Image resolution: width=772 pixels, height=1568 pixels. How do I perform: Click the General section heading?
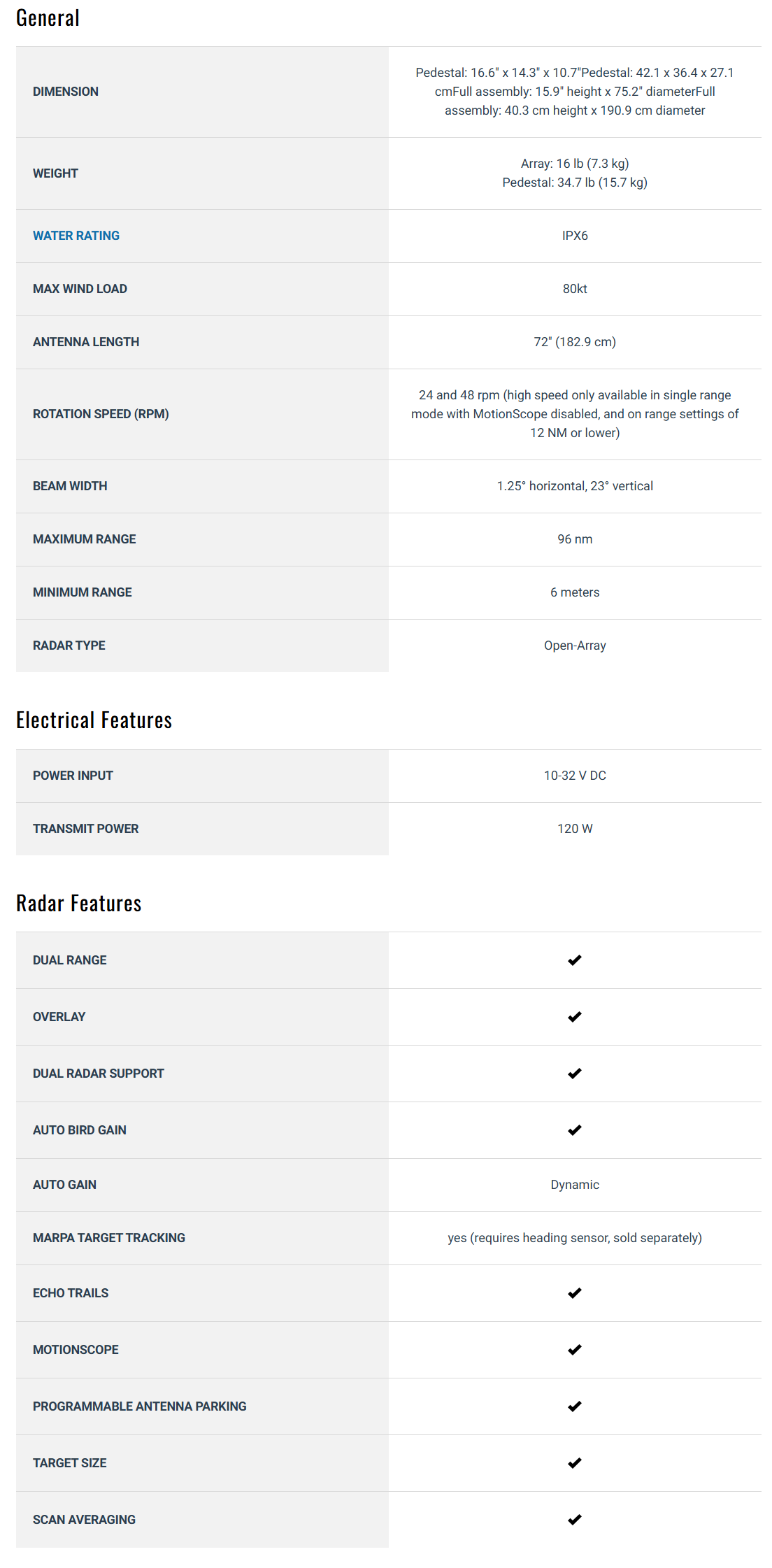tap(48, 18)
